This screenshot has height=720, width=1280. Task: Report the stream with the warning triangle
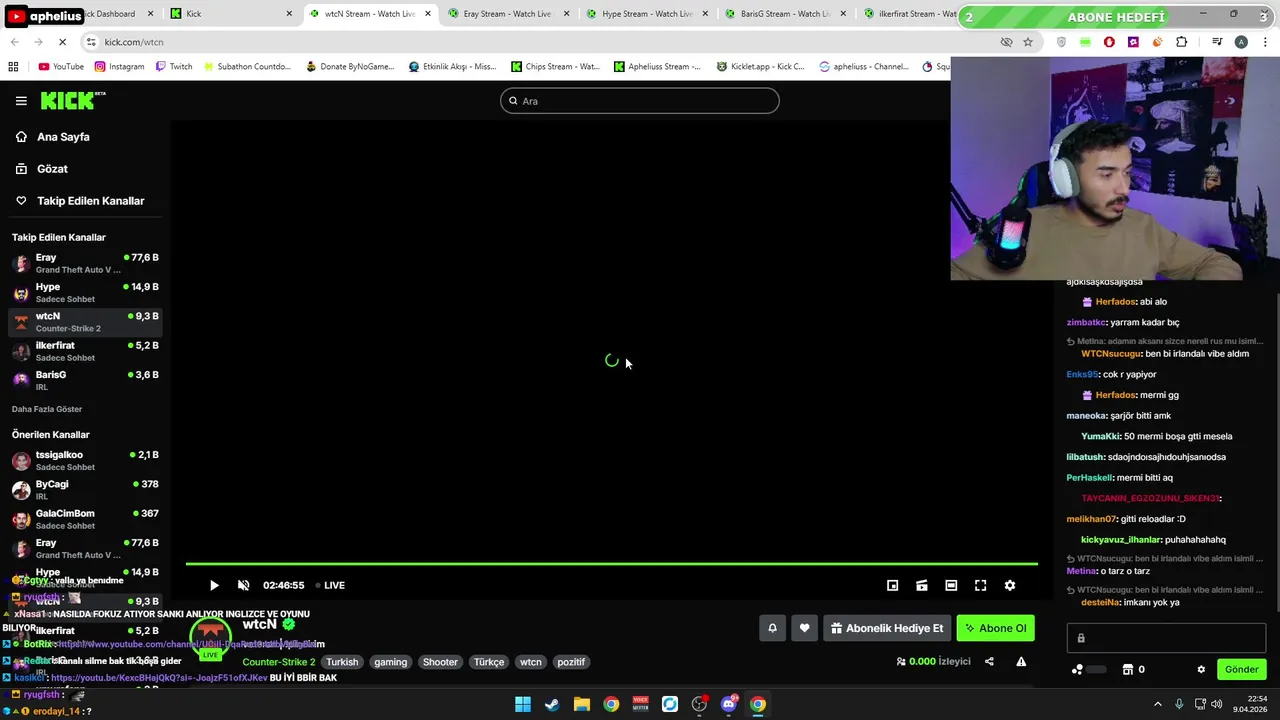tap(1021, 662)
